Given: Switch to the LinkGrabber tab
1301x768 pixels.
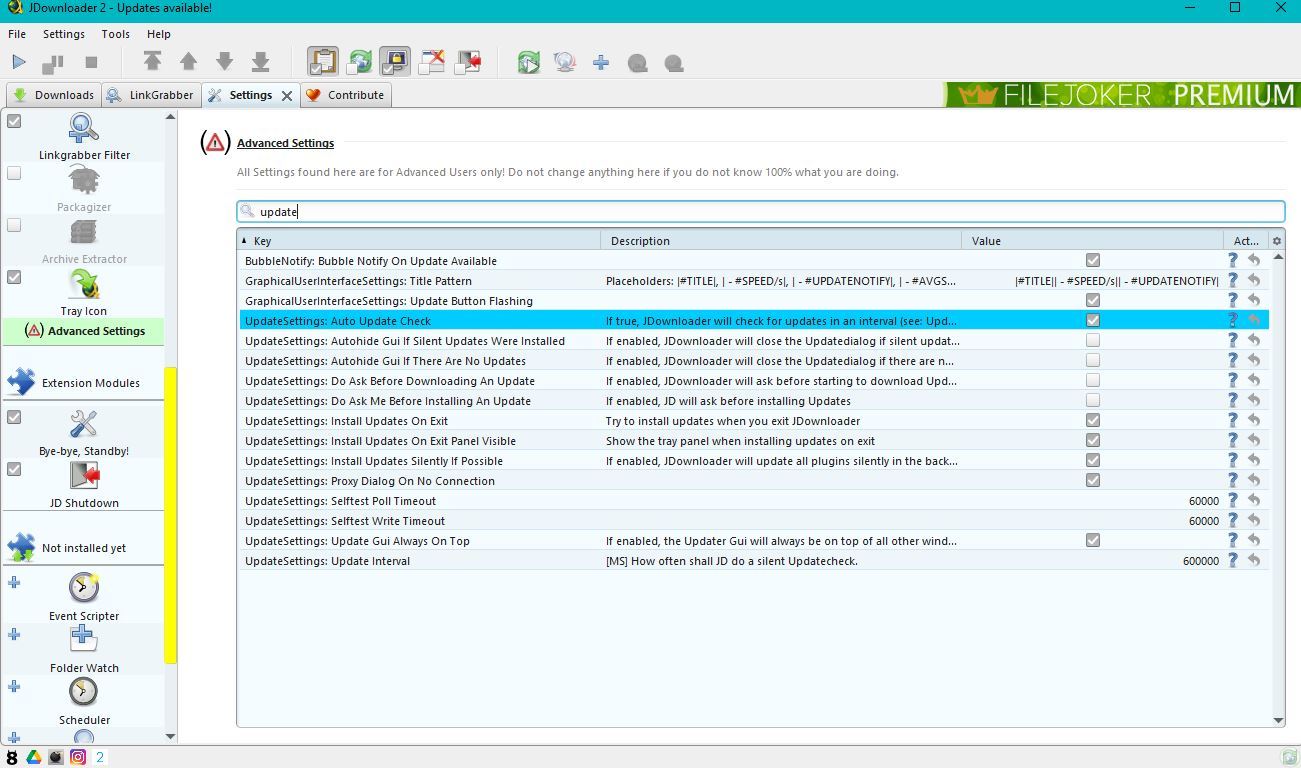Looking at the screenshot, I should point(150,95).
